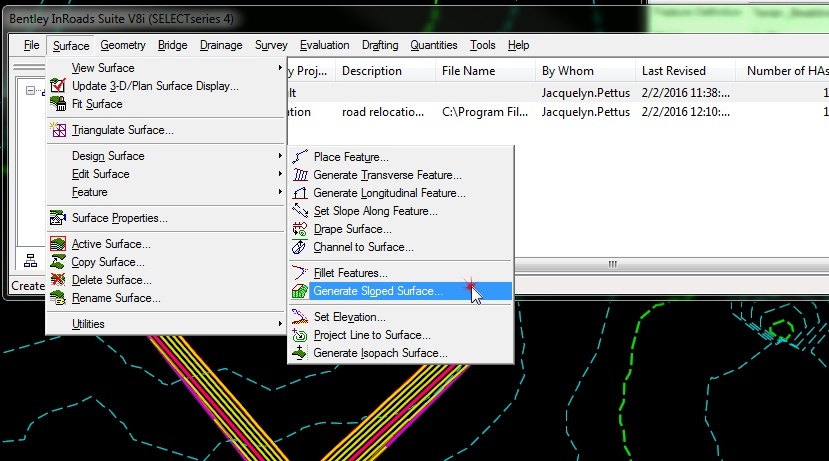This screenshot has height=461, width=829.
Task: Click the '2/2/2016 11:38:...' last revised cell
Action: pos(686,93)
